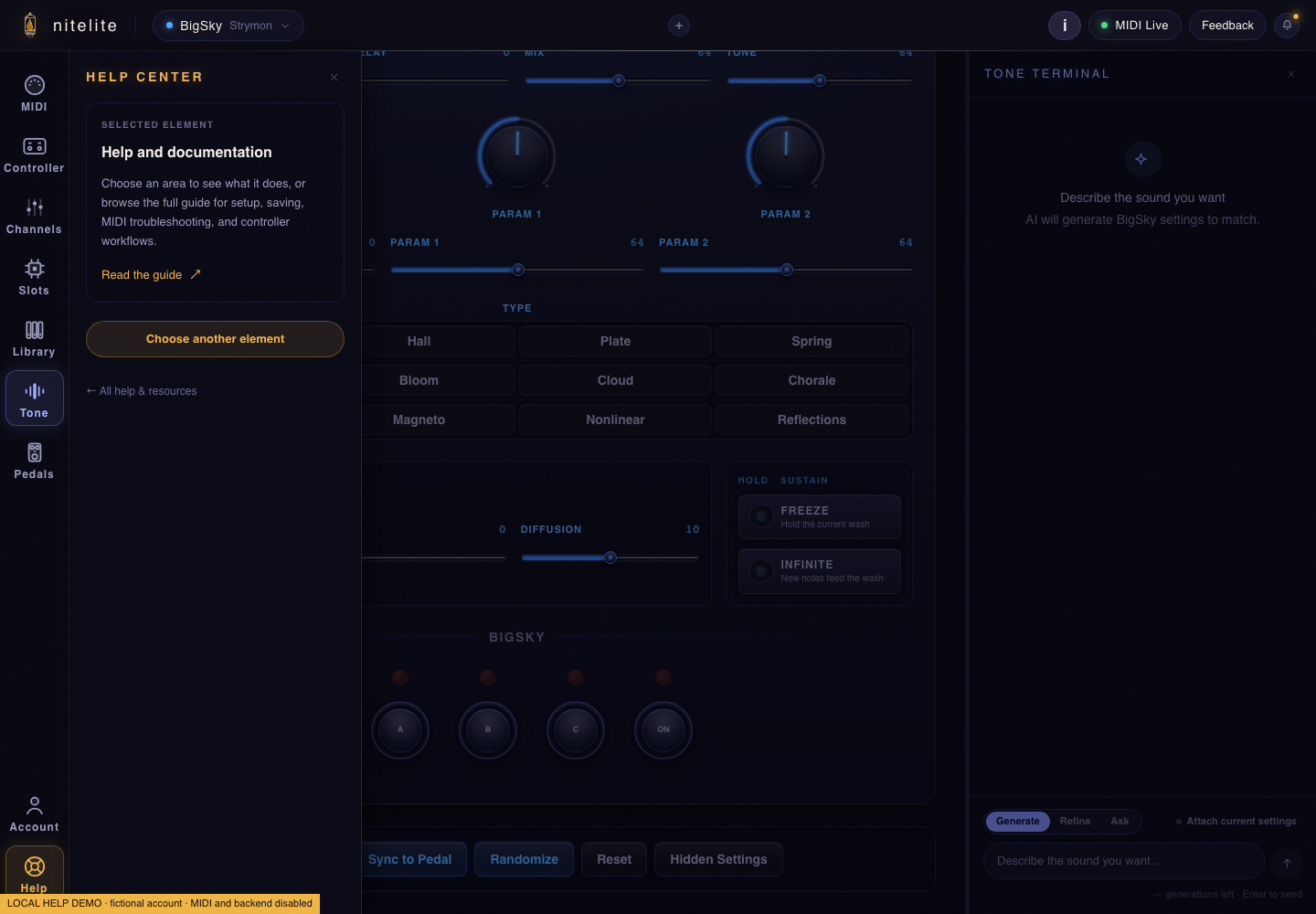Click the Randomize button

(525, 859)
